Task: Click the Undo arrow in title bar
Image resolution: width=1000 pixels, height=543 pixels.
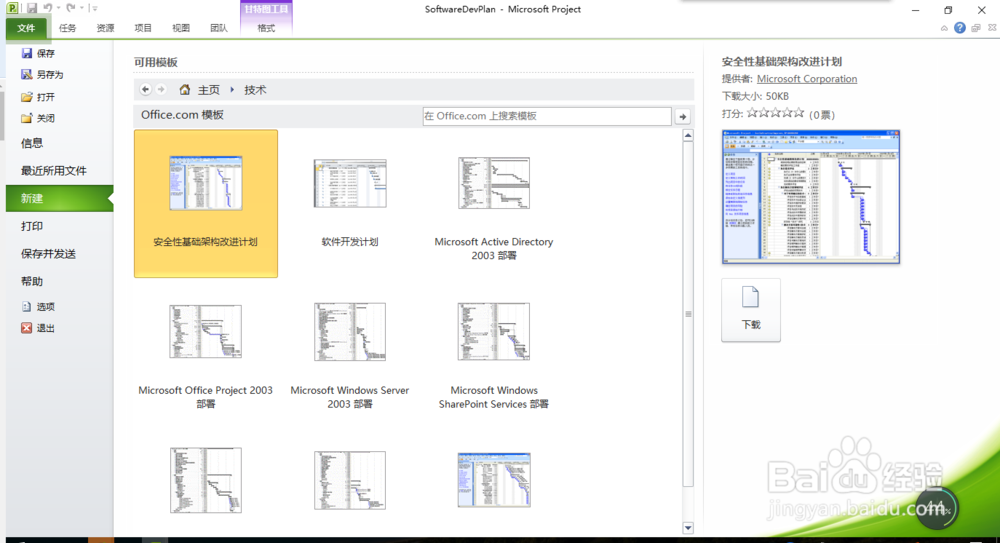Action: pos(48,8)
